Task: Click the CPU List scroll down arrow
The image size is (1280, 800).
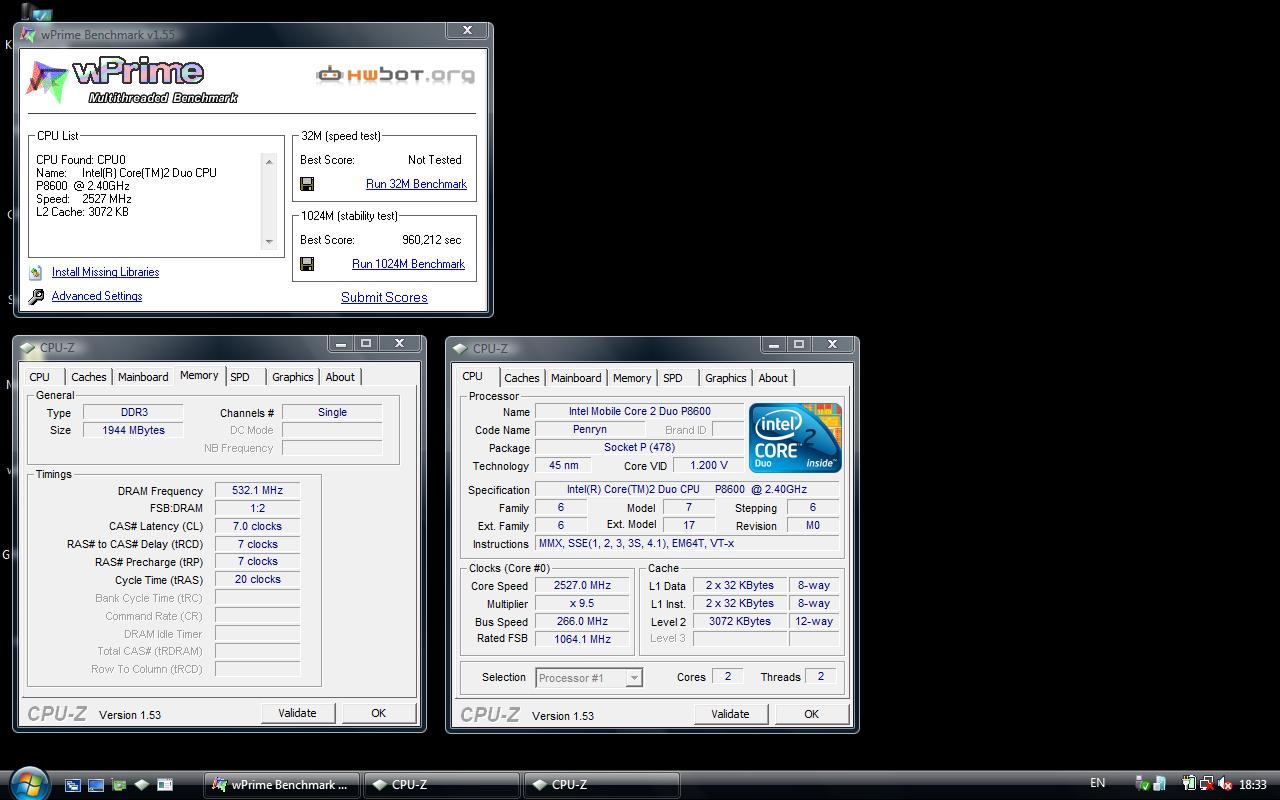Action: coord(268,242)
